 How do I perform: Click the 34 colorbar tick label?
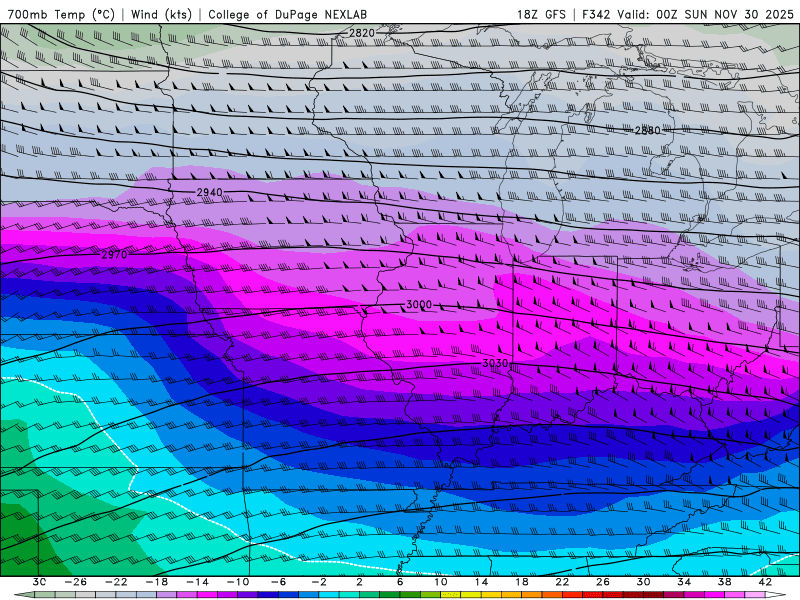684,582
